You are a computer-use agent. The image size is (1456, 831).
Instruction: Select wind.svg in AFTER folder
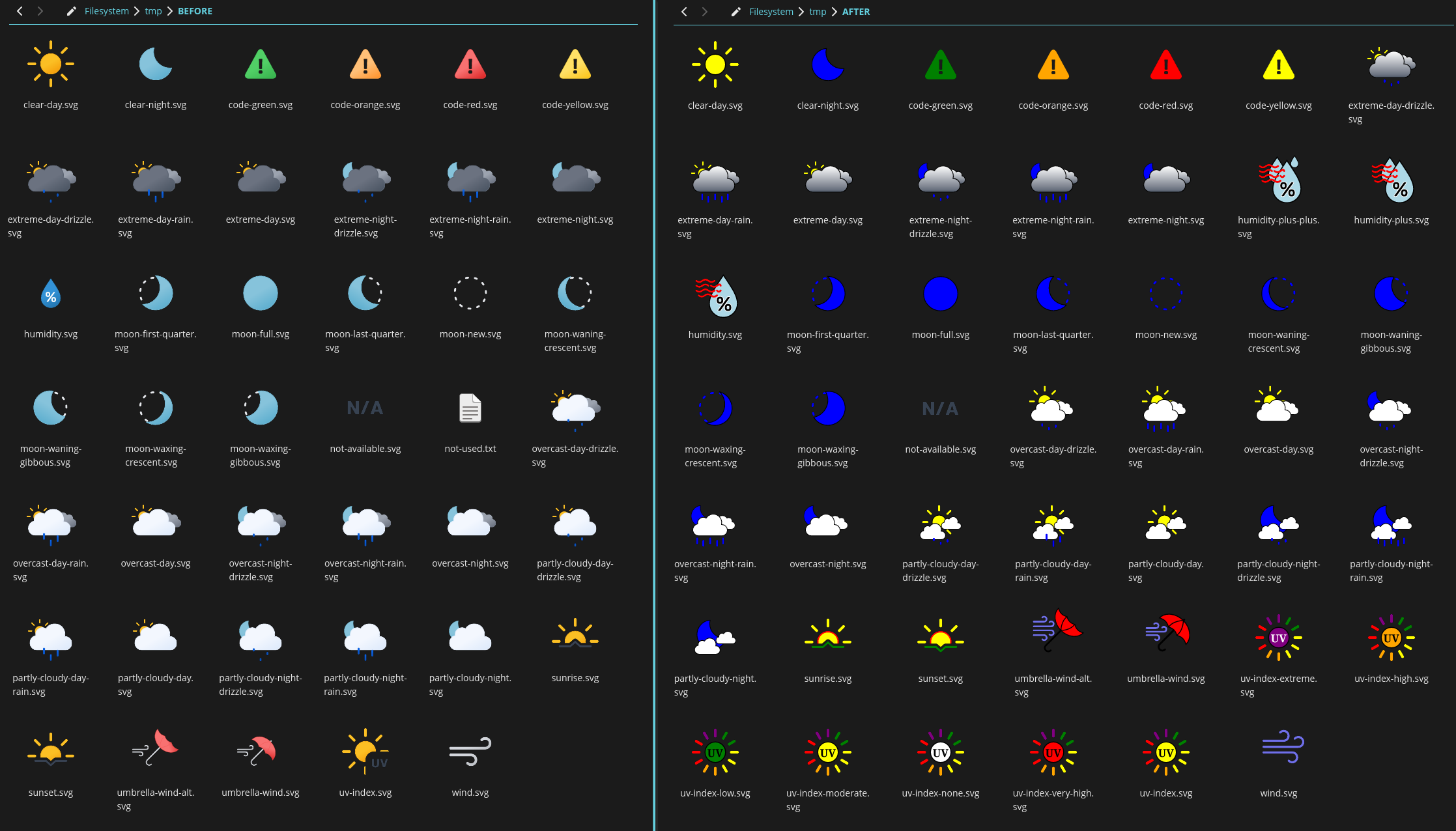(x=1278, y=747)
